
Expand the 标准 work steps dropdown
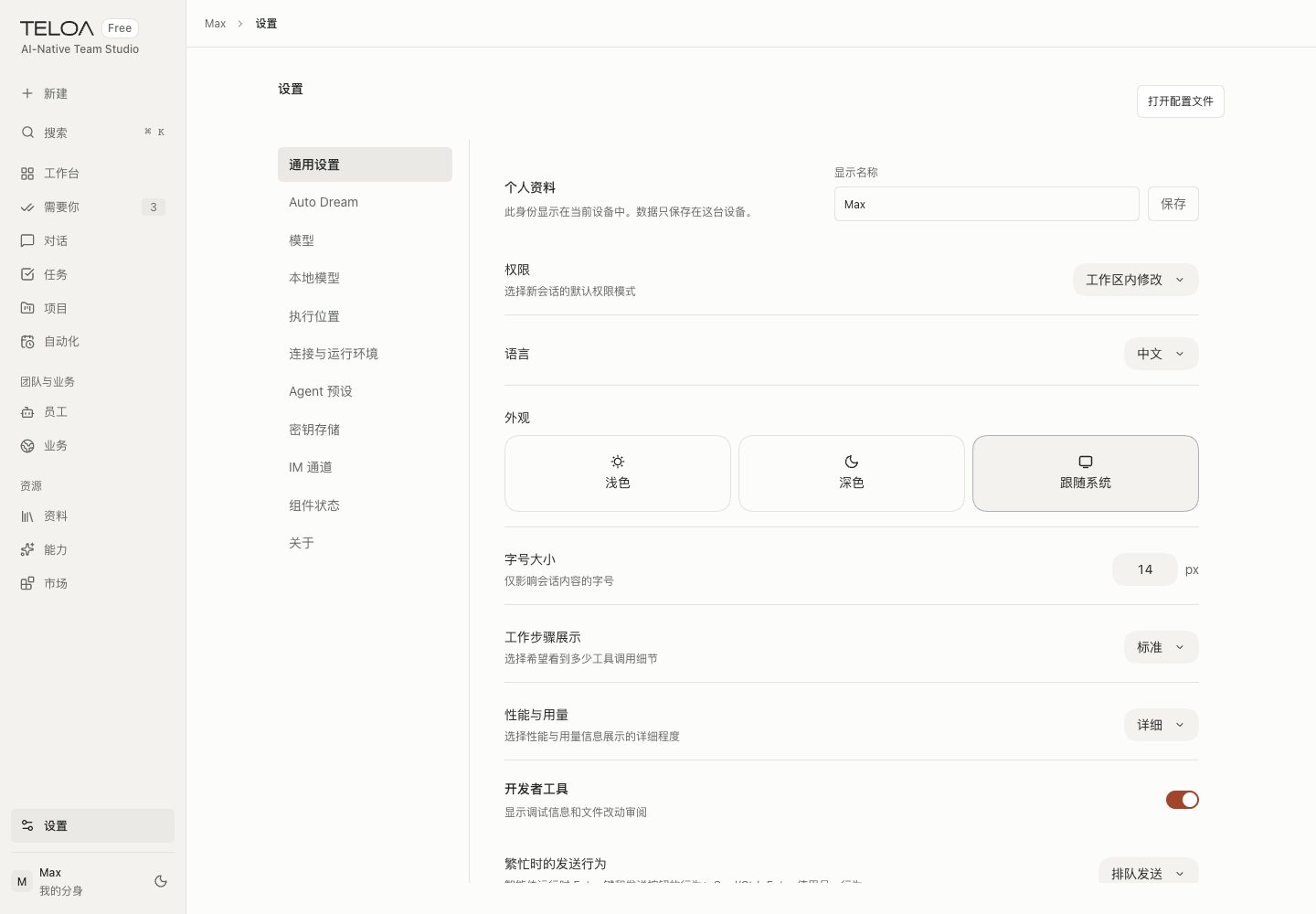tap(1162, 647)
